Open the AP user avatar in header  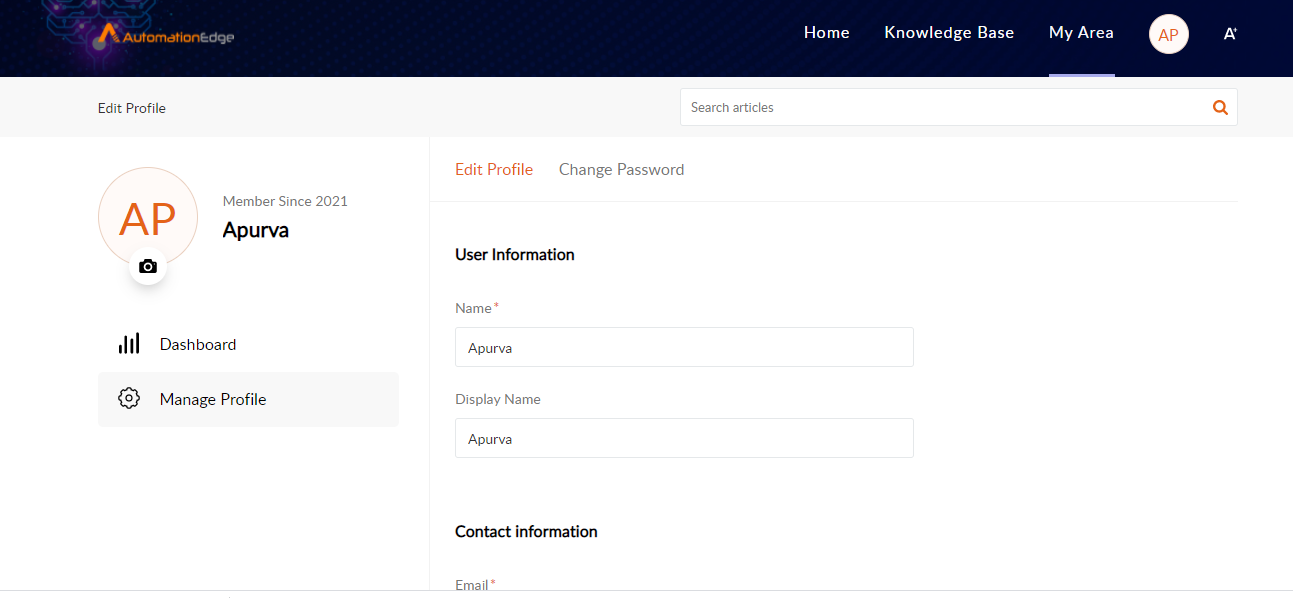click(x=1169, y=34)
